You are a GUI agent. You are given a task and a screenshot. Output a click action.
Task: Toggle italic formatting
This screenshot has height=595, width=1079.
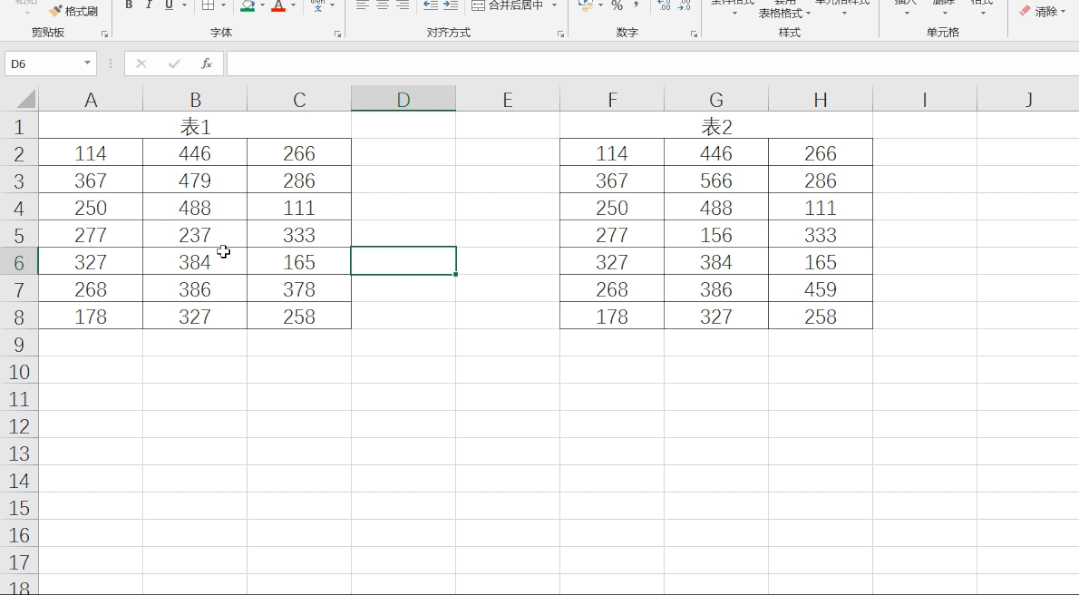[x=149, y=5]
